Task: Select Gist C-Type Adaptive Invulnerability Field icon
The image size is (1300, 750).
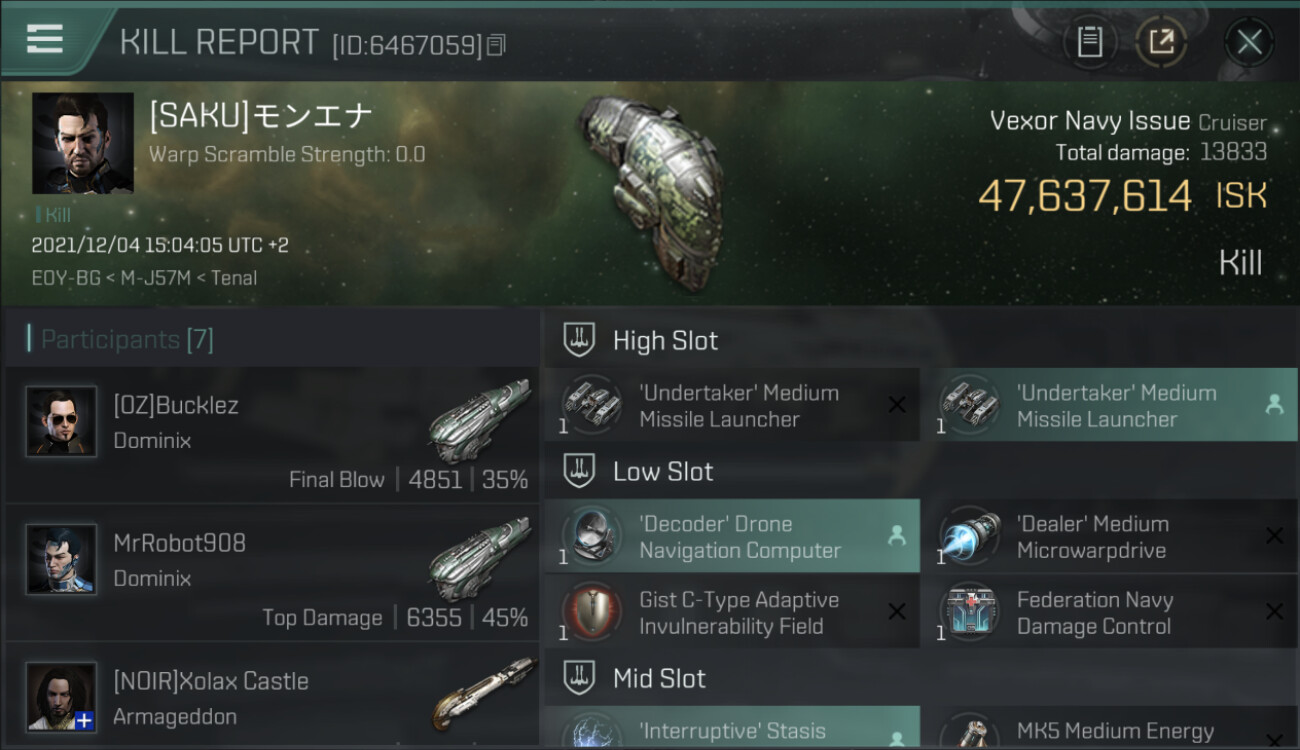Action: point(591,613)
